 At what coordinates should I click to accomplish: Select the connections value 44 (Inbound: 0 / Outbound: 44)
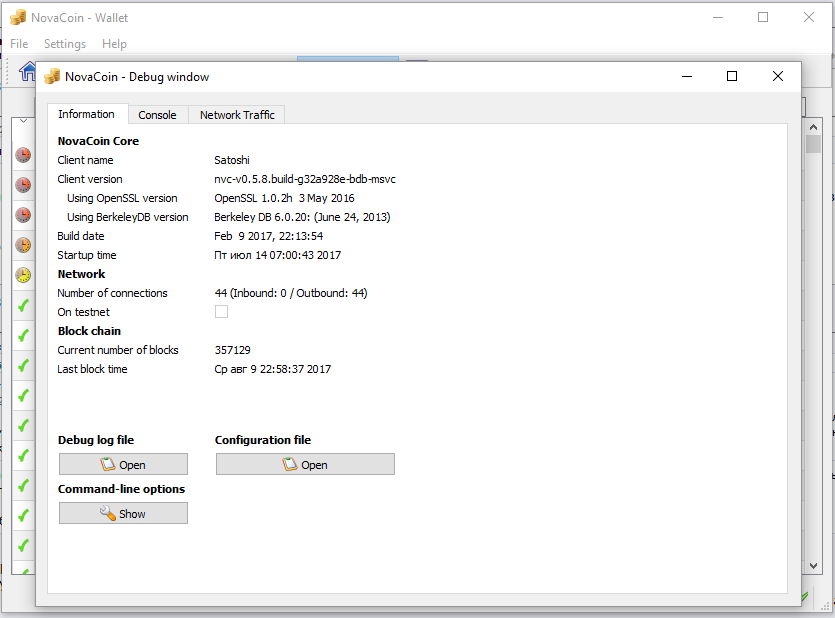[x=291, y=293]
